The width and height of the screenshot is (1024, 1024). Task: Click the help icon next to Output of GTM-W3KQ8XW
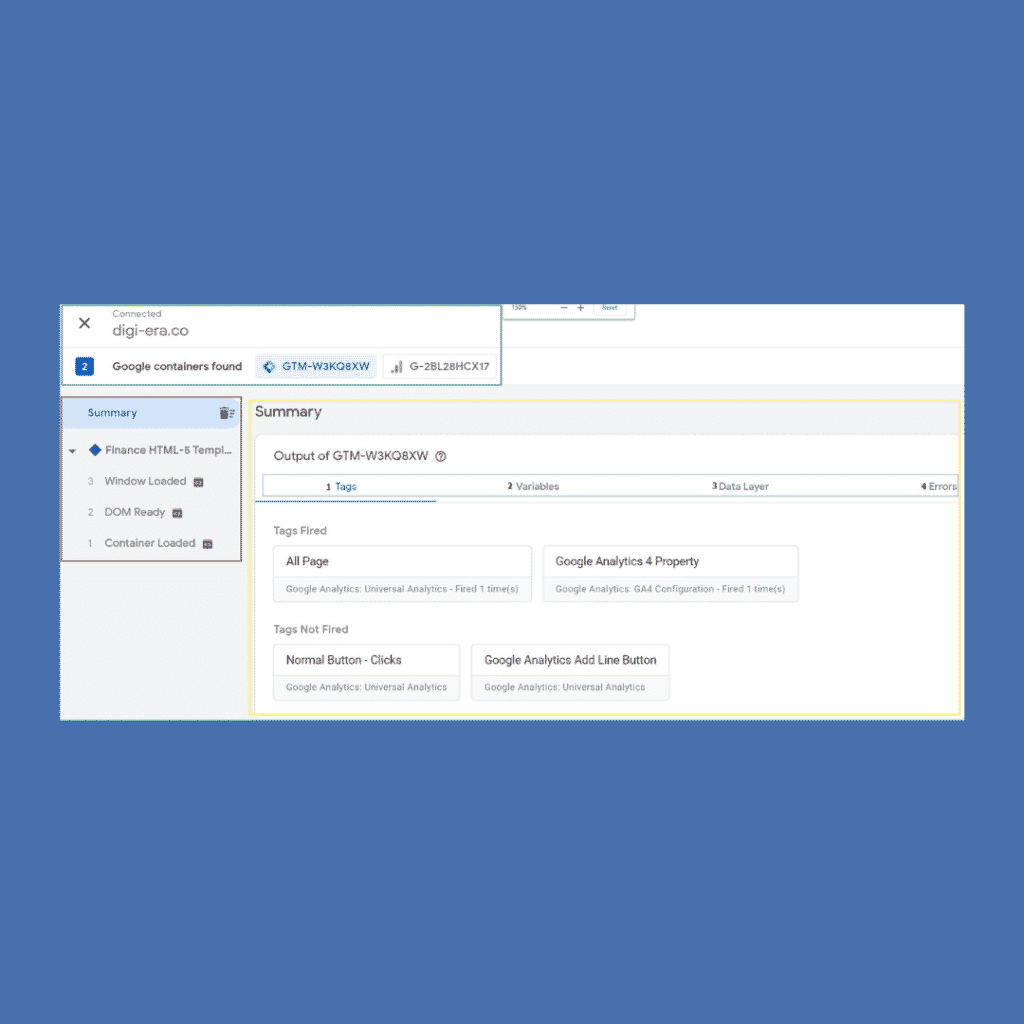click(x=441, y=456)
